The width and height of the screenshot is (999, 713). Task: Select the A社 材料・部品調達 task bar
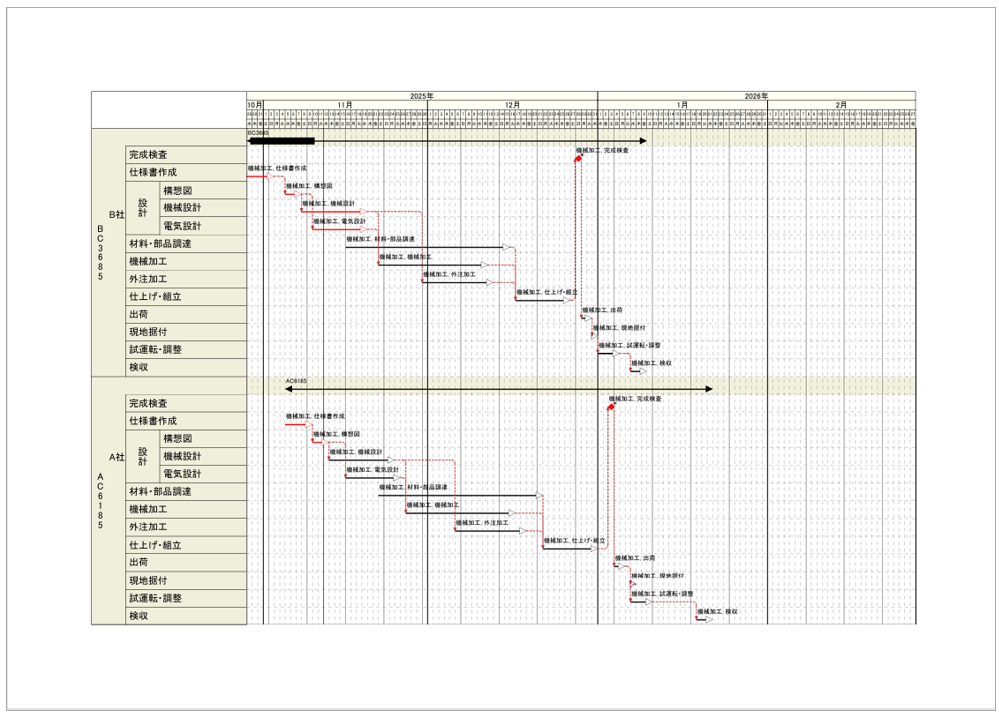click(460, 495)
